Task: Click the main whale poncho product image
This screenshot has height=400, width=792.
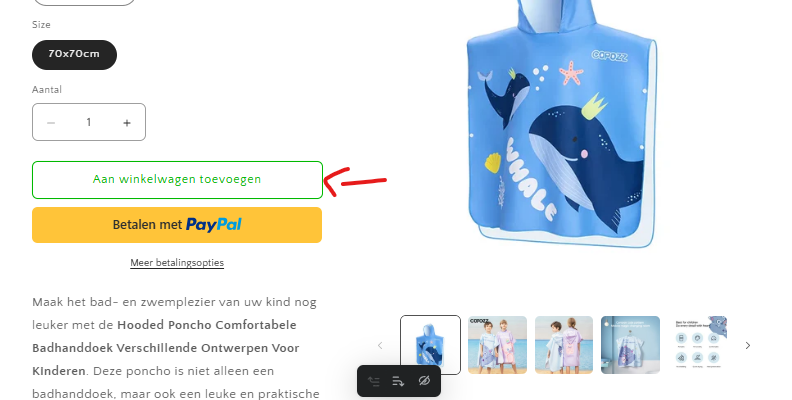Action: (562, 124)
